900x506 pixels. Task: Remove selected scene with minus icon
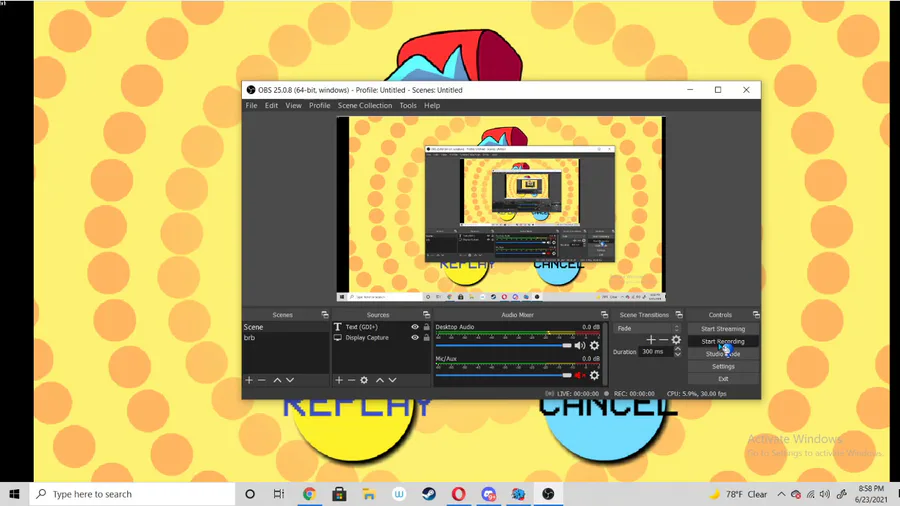coord(262,380)
